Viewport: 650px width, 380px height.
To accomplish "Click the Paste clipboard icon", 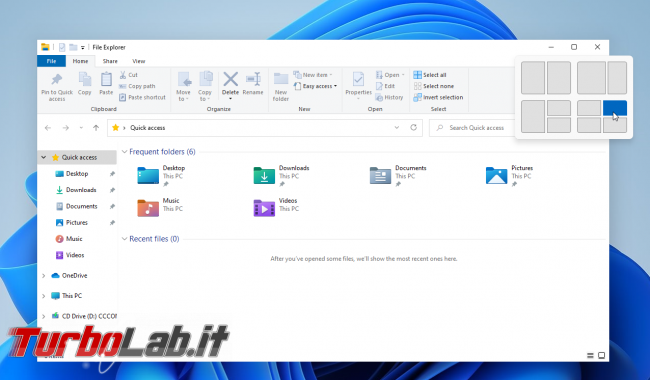I will click(106, 79).
